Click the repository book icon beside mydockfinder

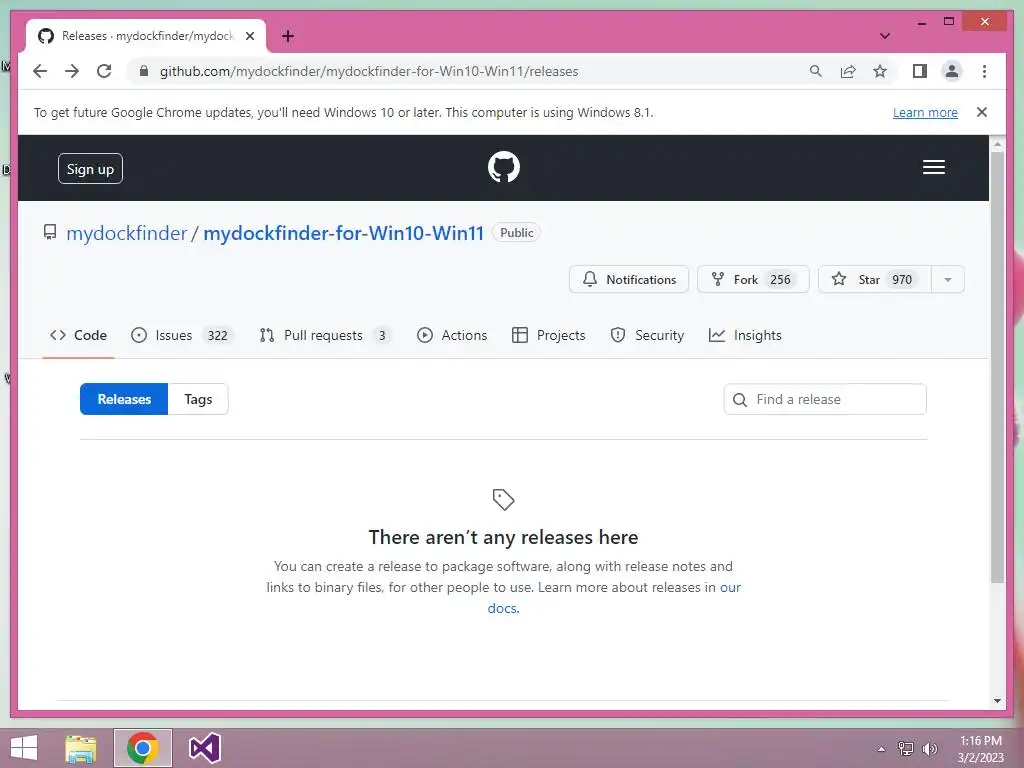coord(50,232)
